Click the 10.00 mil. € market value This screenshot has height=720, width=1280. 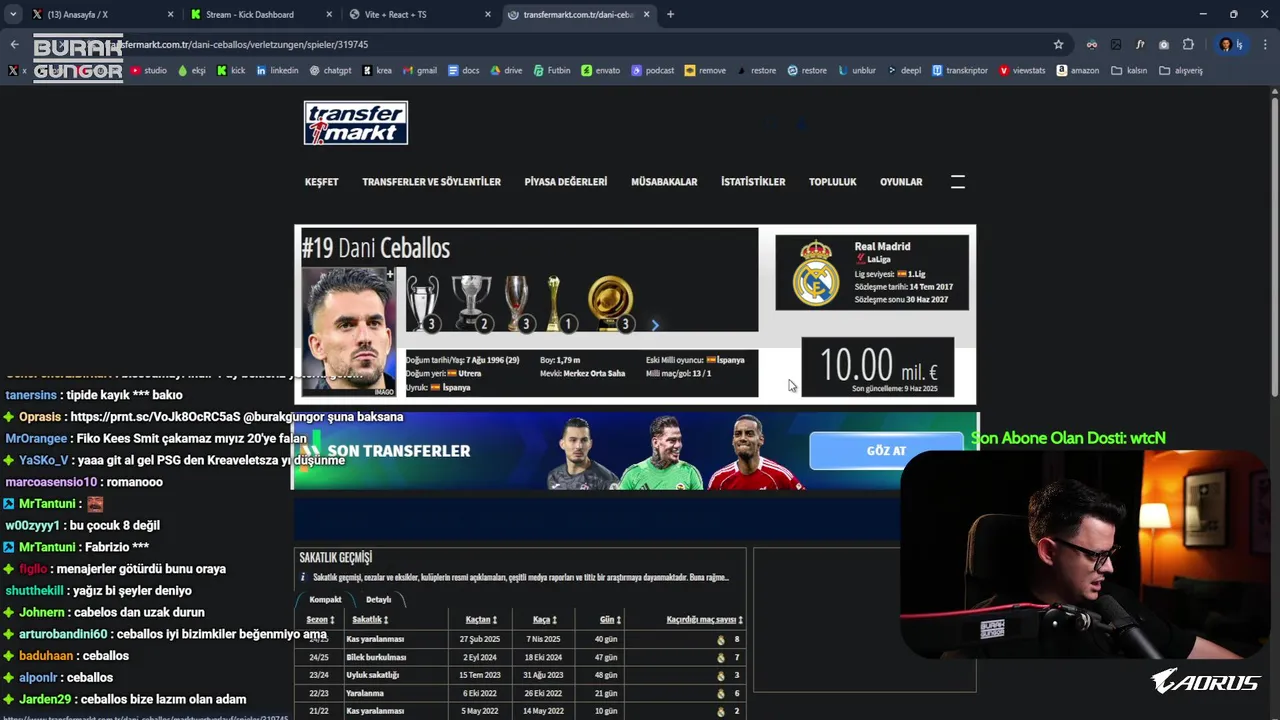pos(877,367)
